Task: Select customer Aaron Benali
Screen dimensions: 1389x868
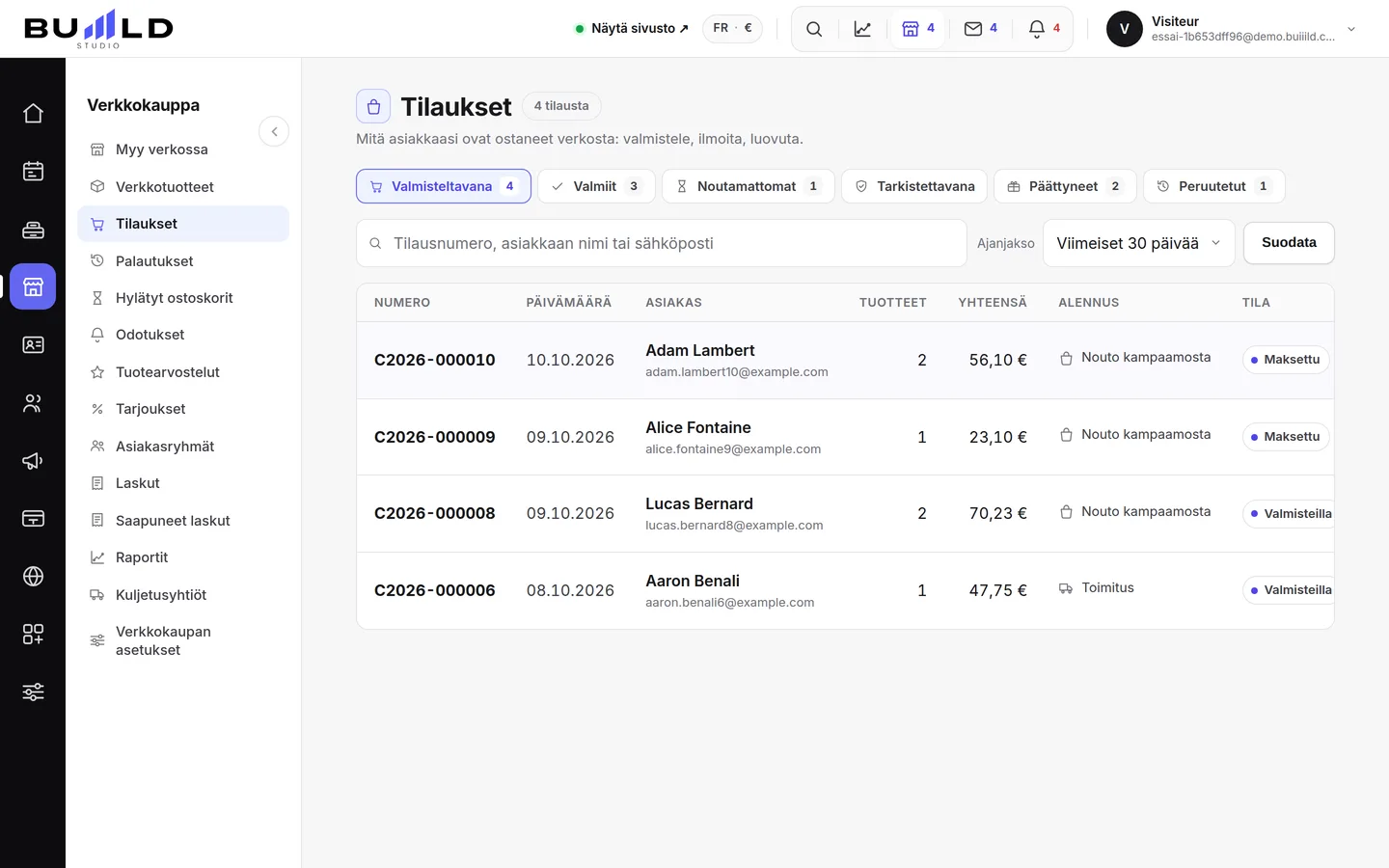Action: click(693, 581)
